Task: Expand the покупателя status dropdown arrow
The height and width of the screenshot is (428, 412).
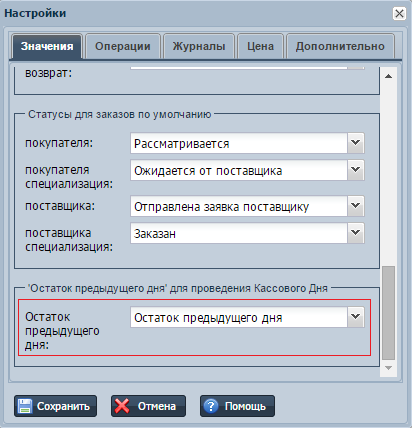Action: (x=356, y=143)
